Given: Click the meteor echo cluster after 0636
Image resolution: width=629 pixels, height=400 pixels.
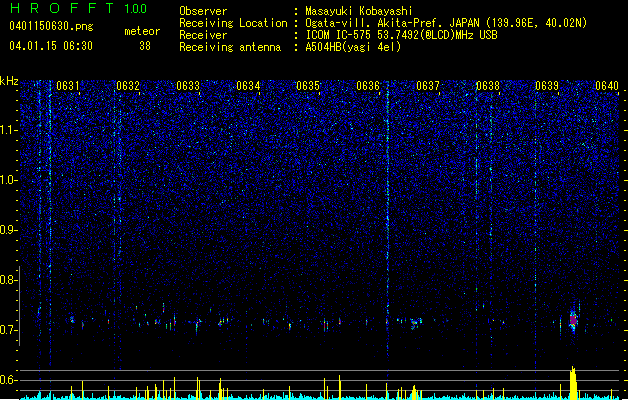Looking at the screenshot, I should click(415, 323).
